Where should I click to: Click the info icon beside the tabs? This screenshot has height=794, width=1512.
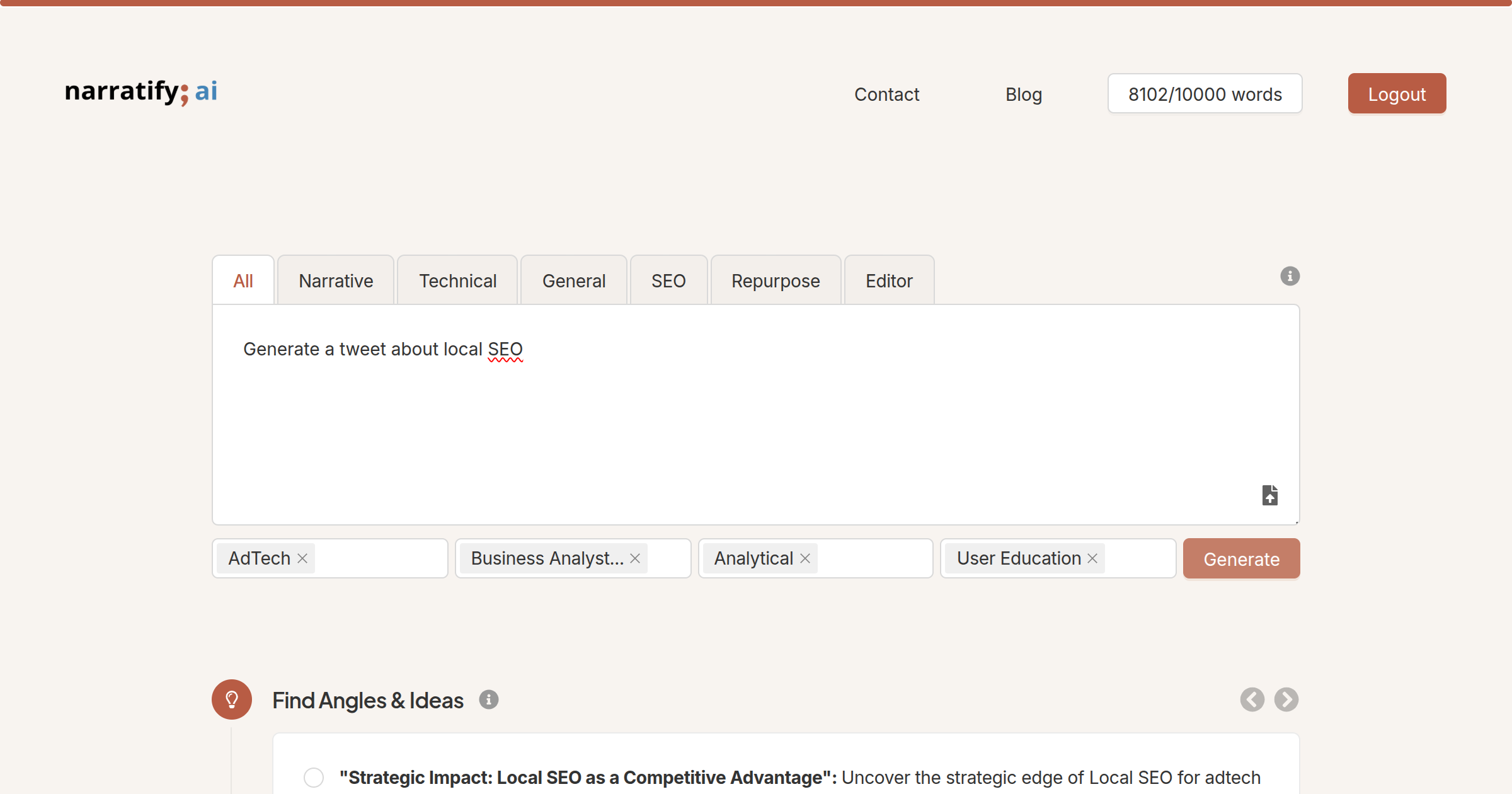point(1290,276)
